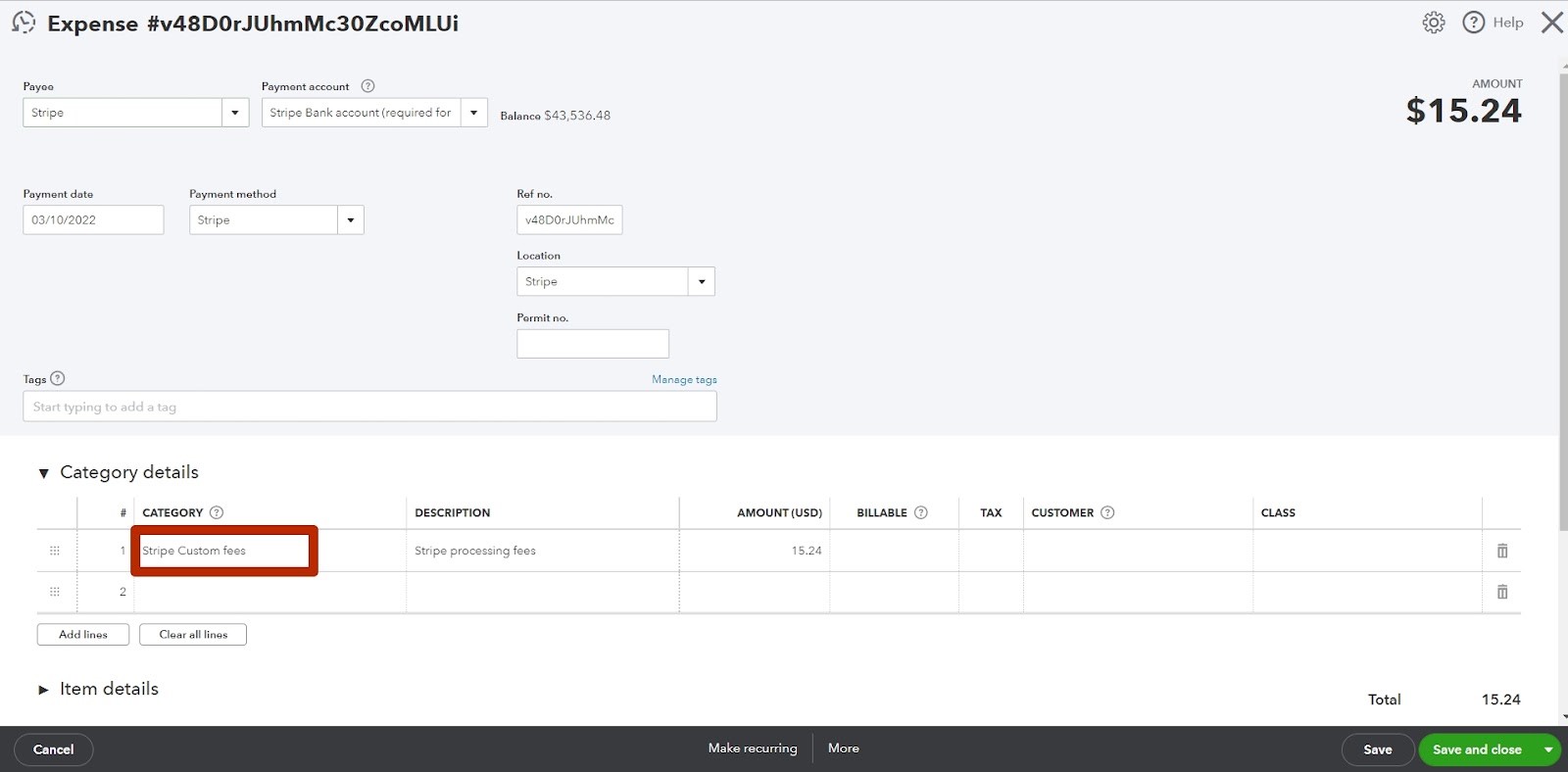This screenshot has height=772, width=1568.
Task: Click Make recurring in the footer
Action: (x=753, y=748)
